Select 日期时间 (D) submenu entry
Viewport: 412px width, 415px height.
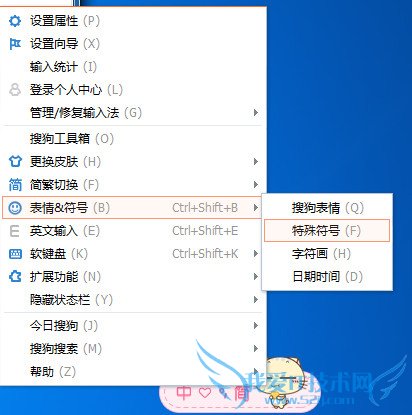coord(327,277)
